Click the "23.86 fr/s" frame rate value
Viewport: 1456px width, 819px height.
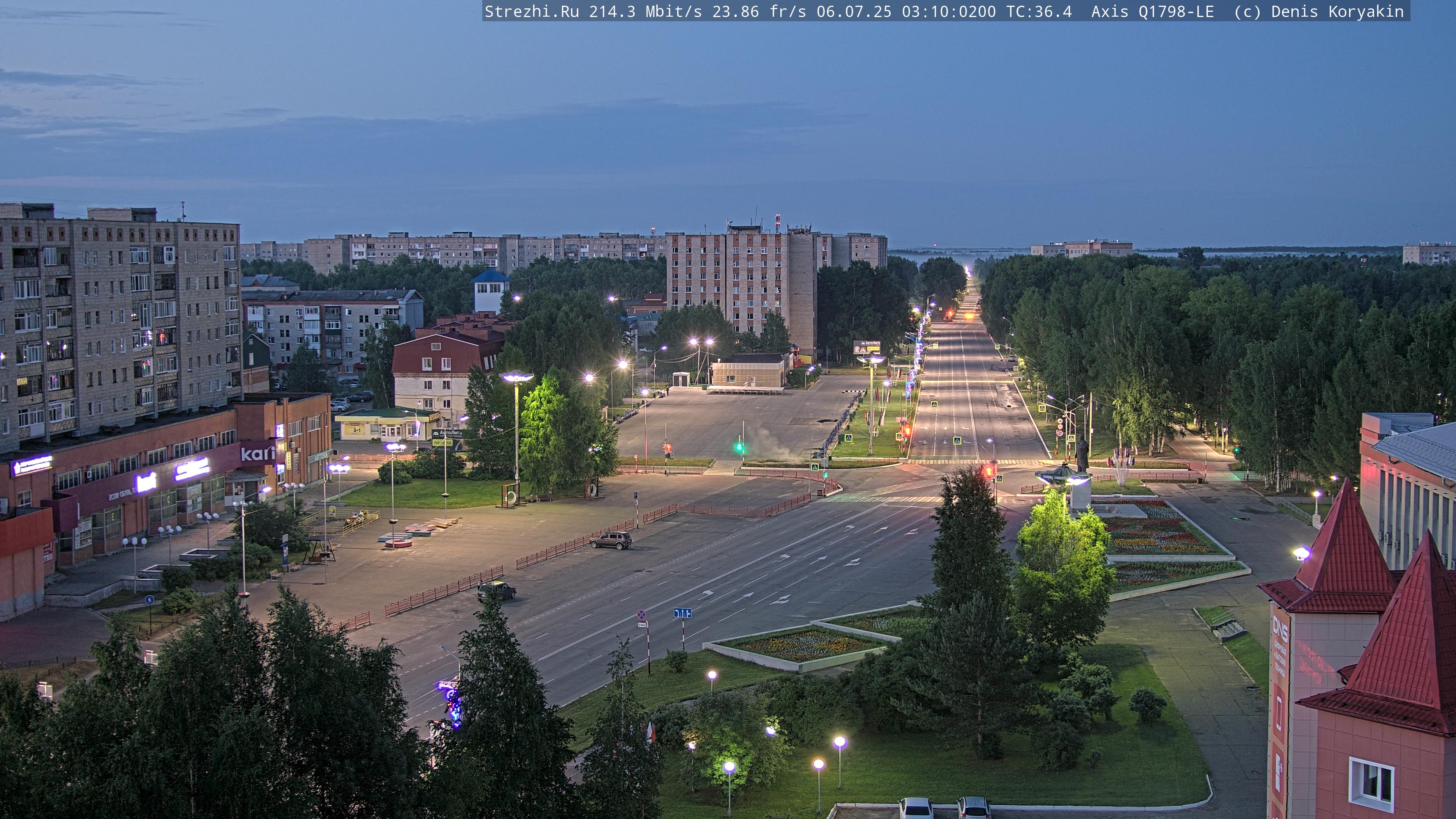coord(759,11)
